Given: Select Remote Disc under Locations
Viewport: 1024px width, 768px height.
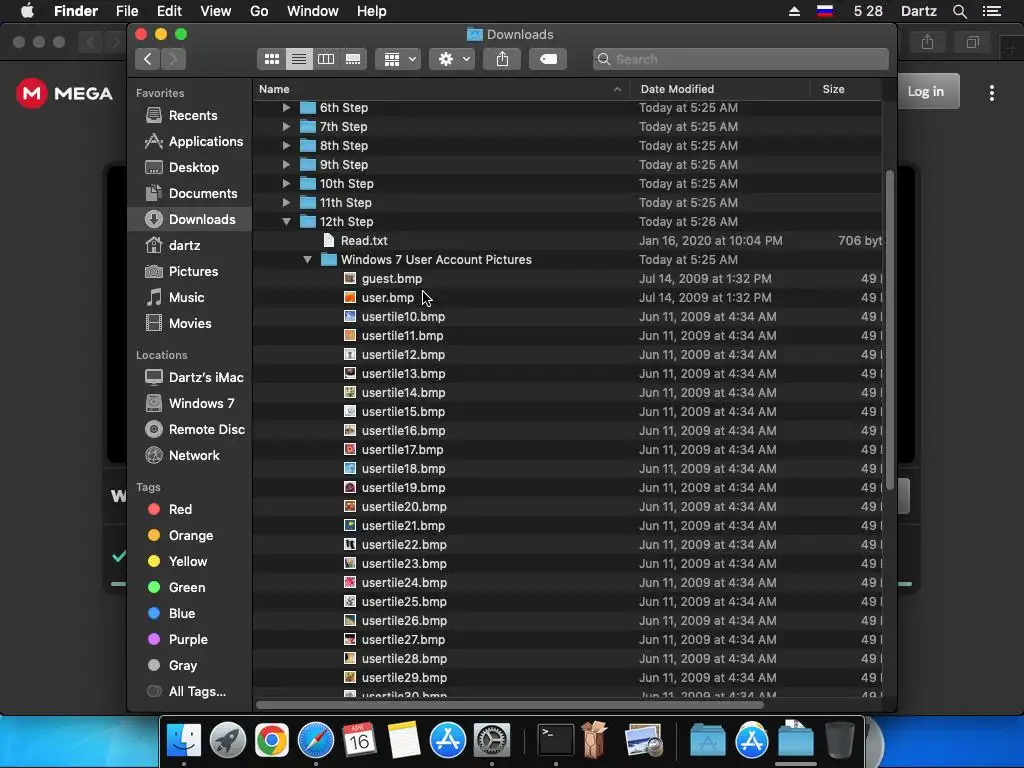Looking at the screenshot, I should click(x=189, y=430).
